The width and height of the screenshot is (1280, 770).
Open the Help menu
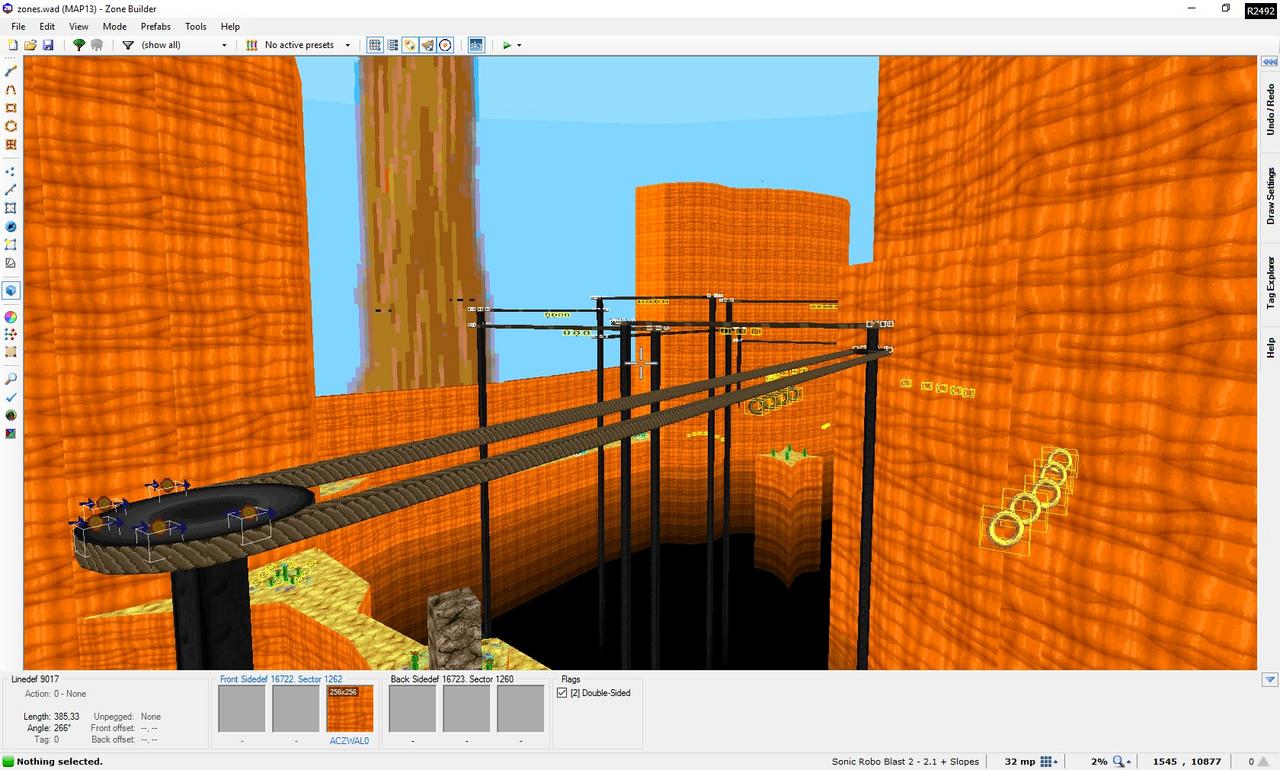[x=230, y=26]
